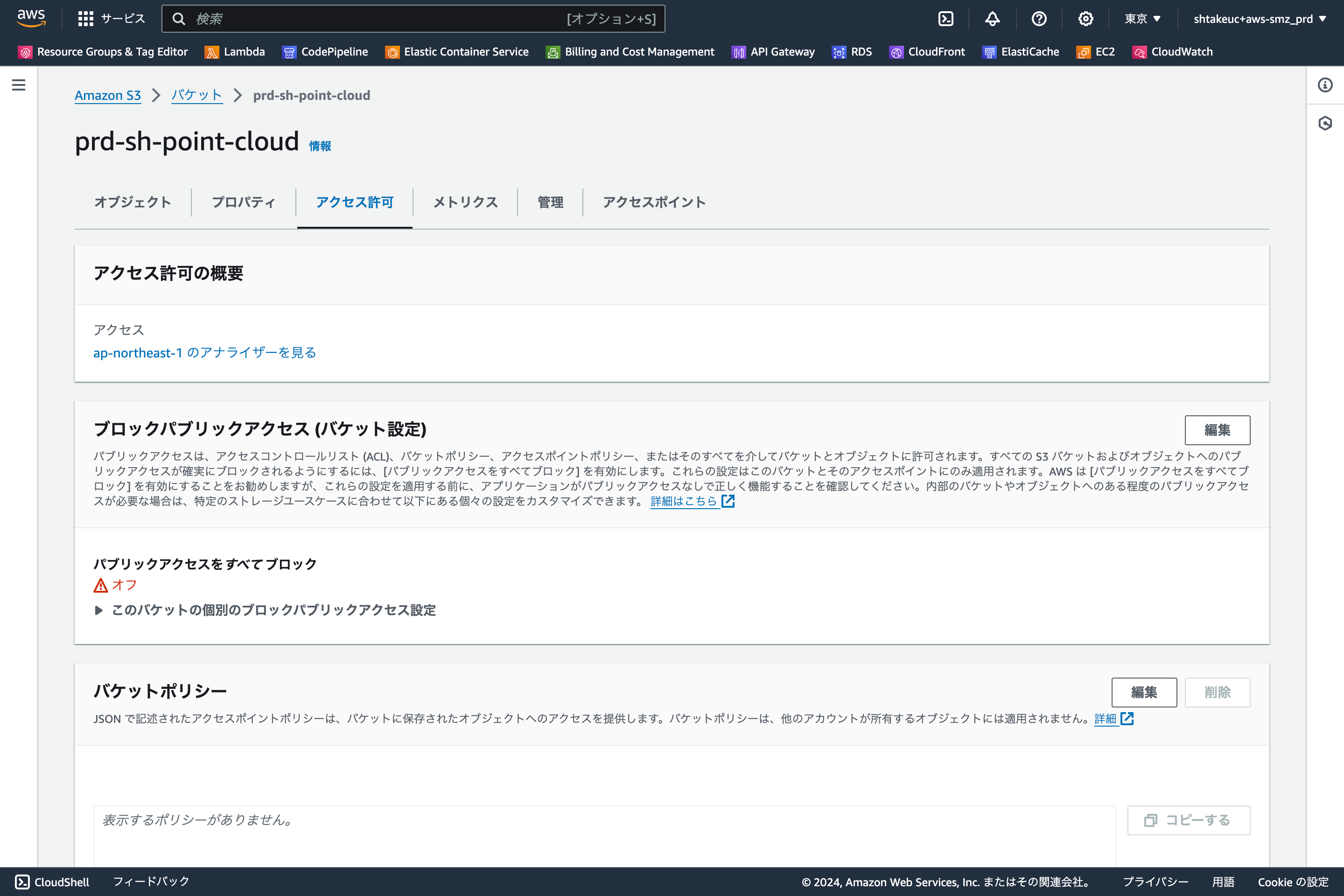Open bucket policy 詳細 external link
The height and width of the screenshot is (896, 1344).
(x=1114, y=719)
